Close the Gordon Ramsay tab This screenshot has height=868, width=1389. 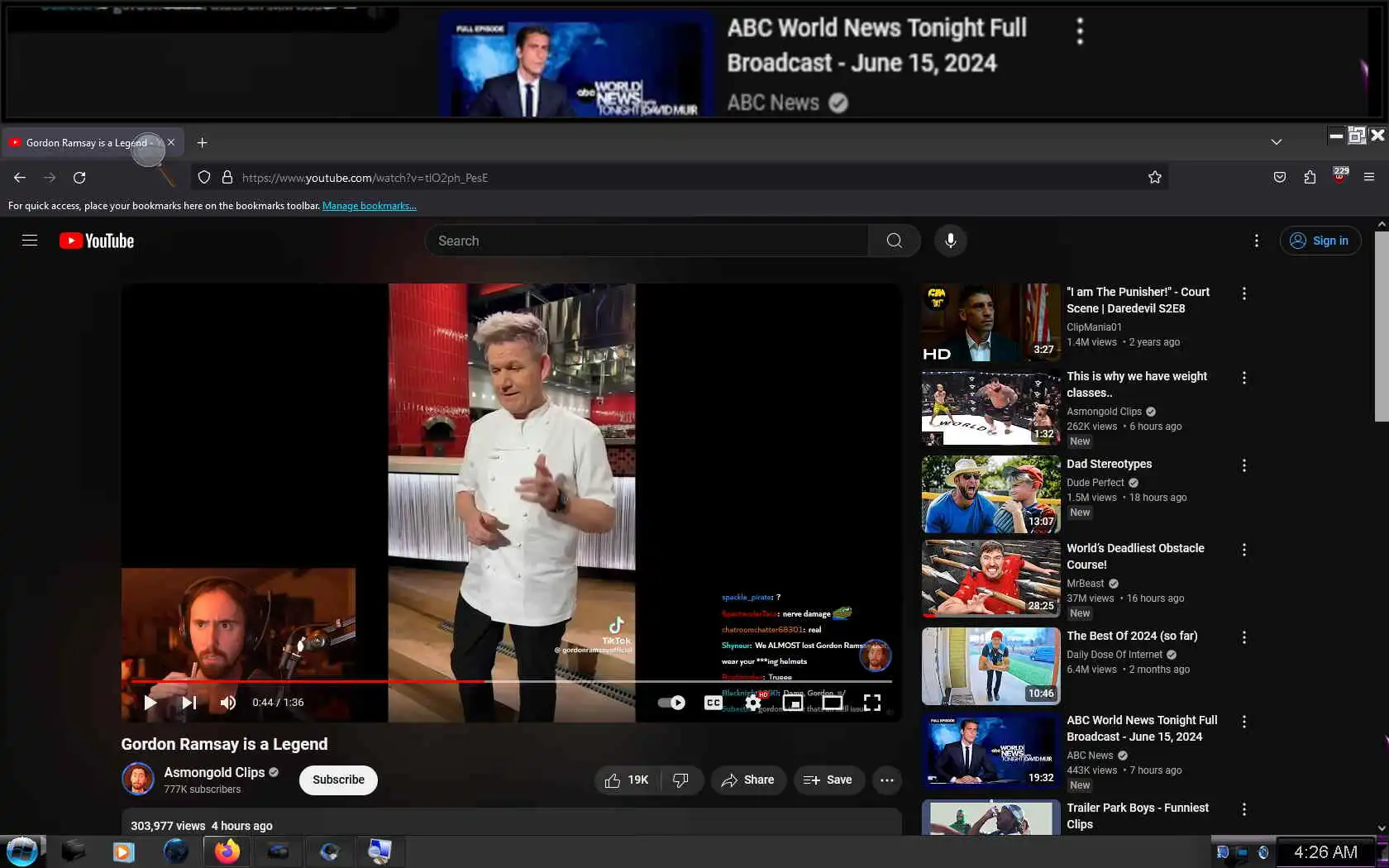(171, 143)
